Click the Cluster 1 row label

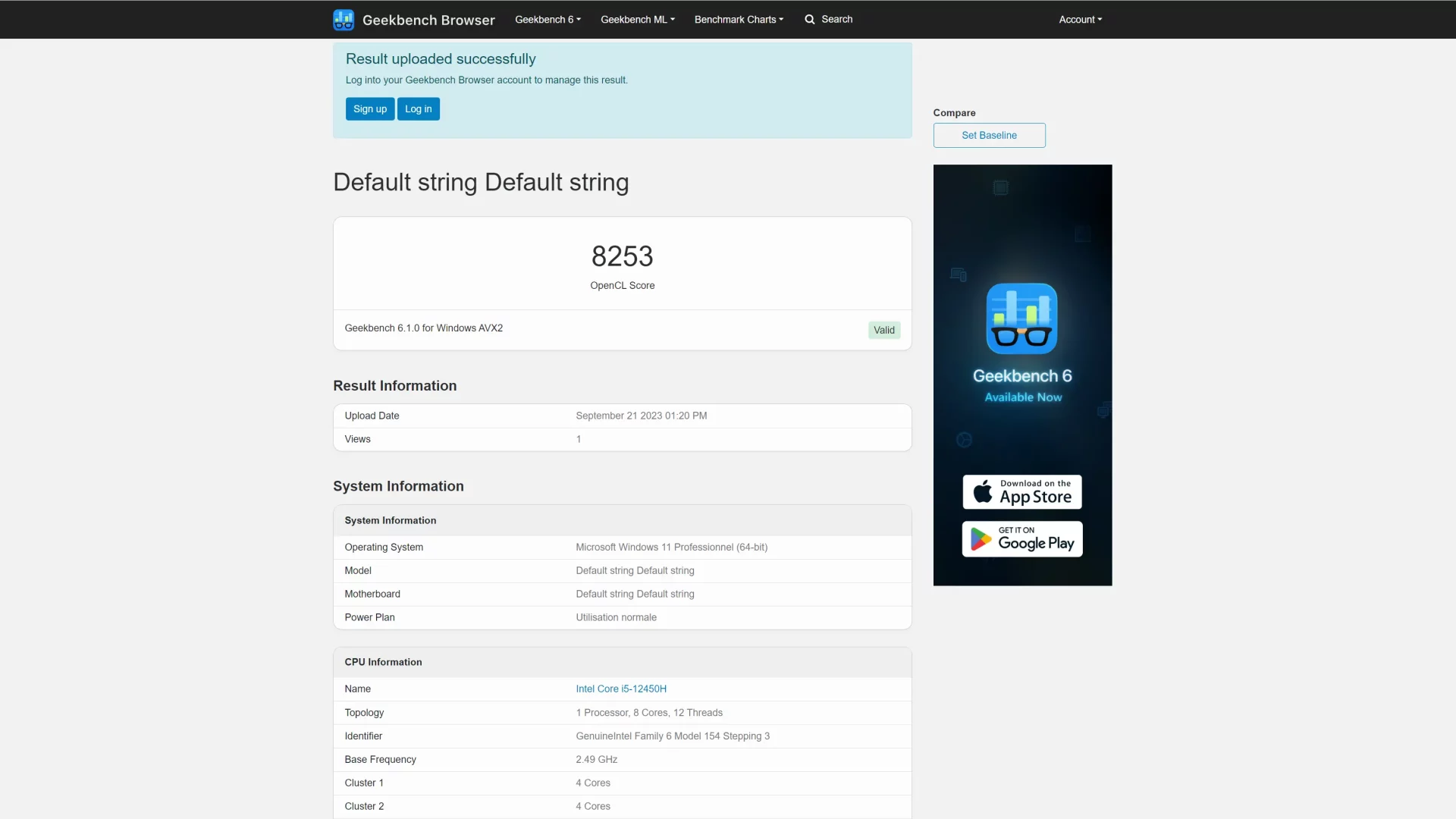[364, 783]
